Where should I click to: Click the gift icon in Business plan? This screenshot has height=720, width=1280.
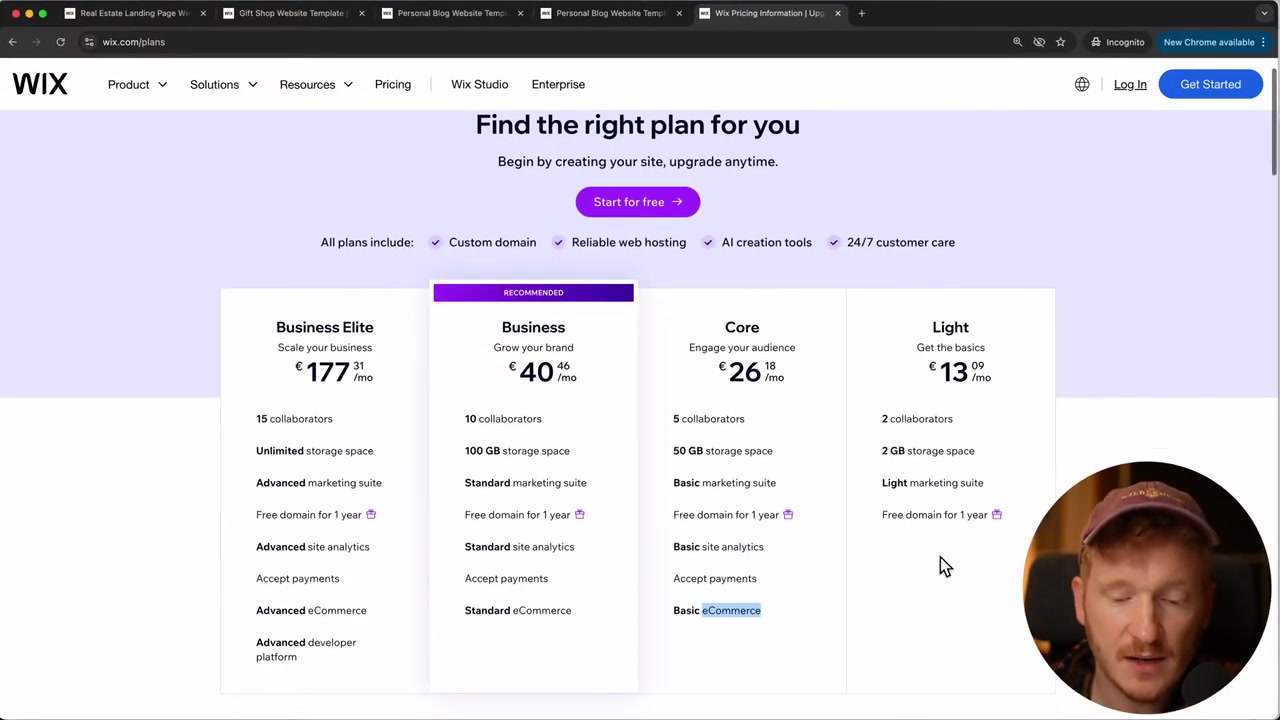click(579, 514)
